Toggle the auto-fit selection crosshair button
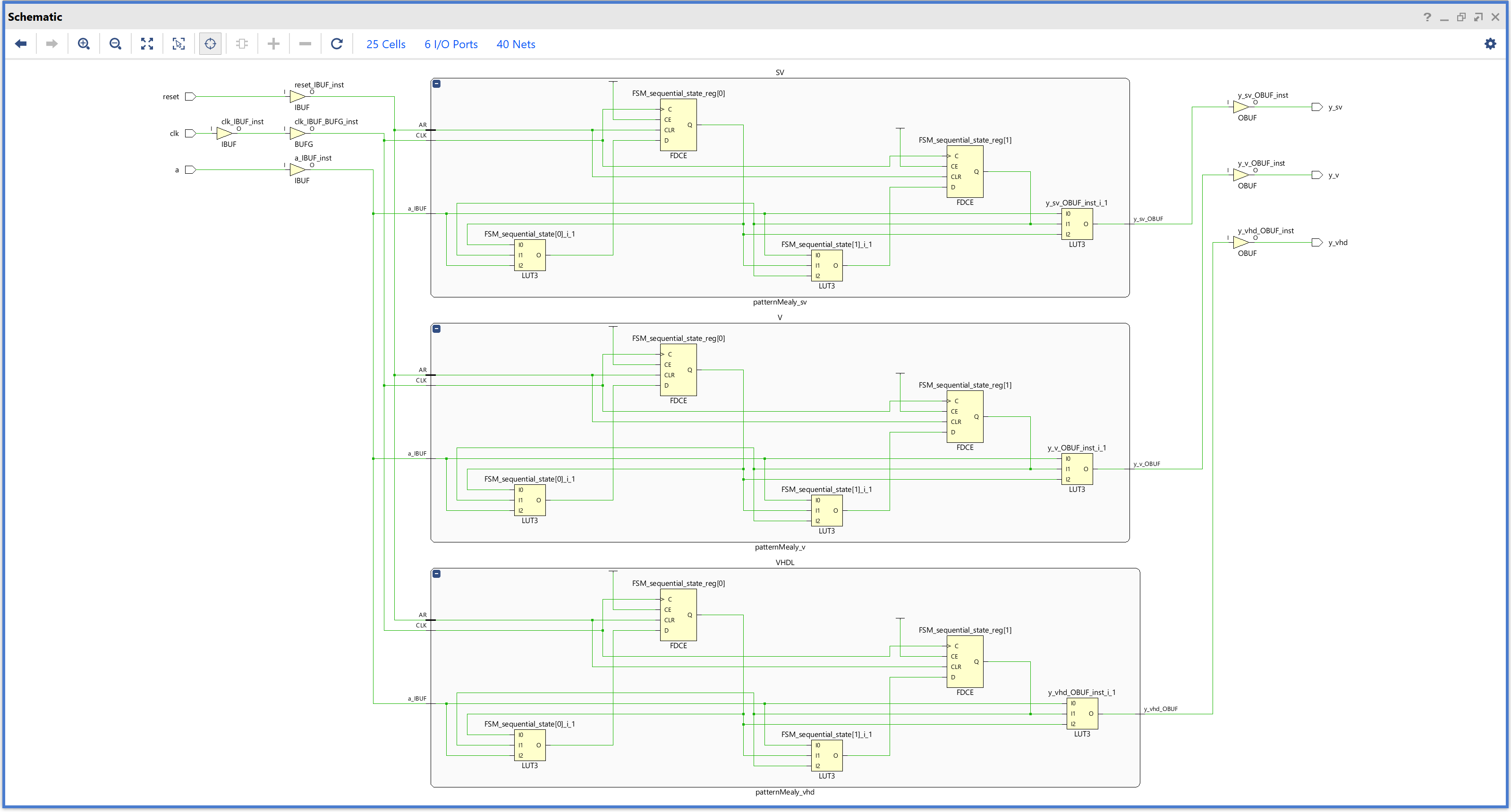The image size is (1511, 812). click(210, 44)
